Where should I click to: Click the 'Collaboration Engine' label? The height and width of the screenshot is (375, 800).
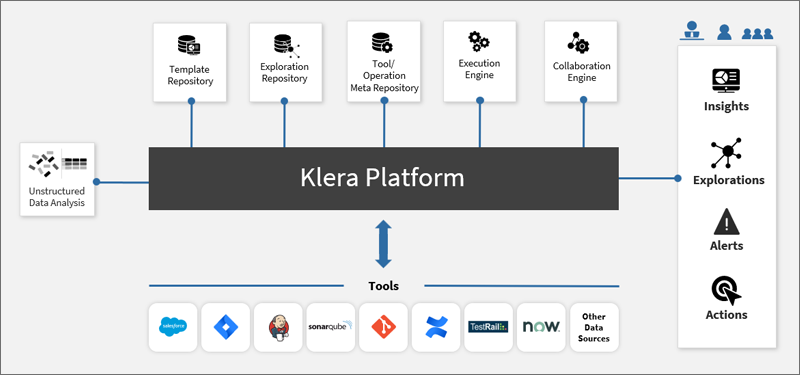click(582, 72)
